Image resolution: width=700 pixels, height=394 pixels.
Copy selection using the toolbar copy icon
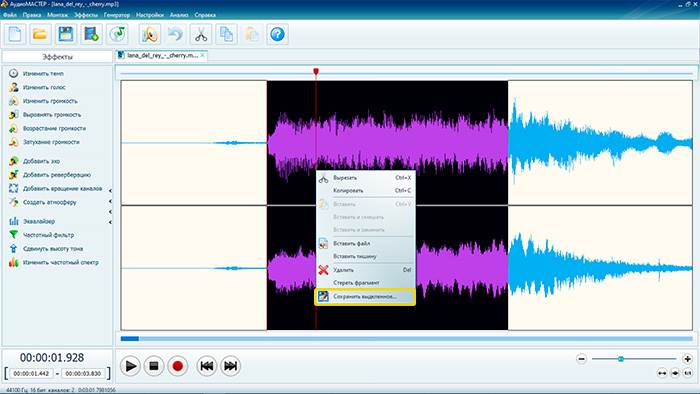[x=226, y=34]
